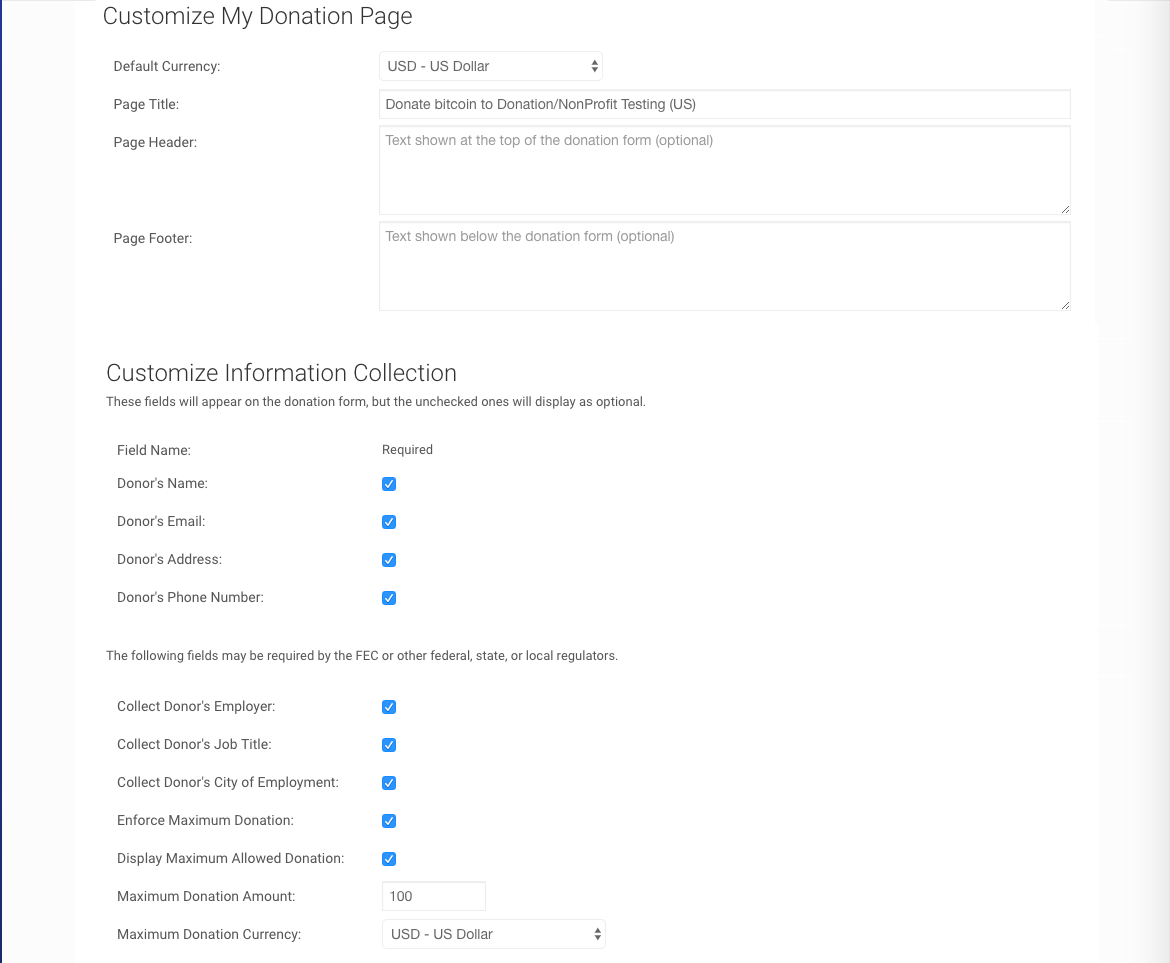This screenshot has width=1170, height=963.
Task: Disable the Collect Donor's Job Title checkbox
Action: point(389,745)
